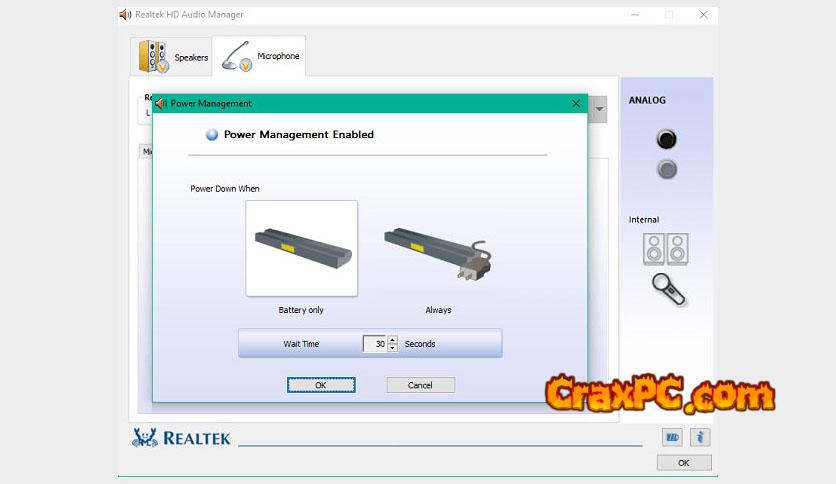Switch to the Speakers tab
The image size is (836, 484).
[172, 57]
